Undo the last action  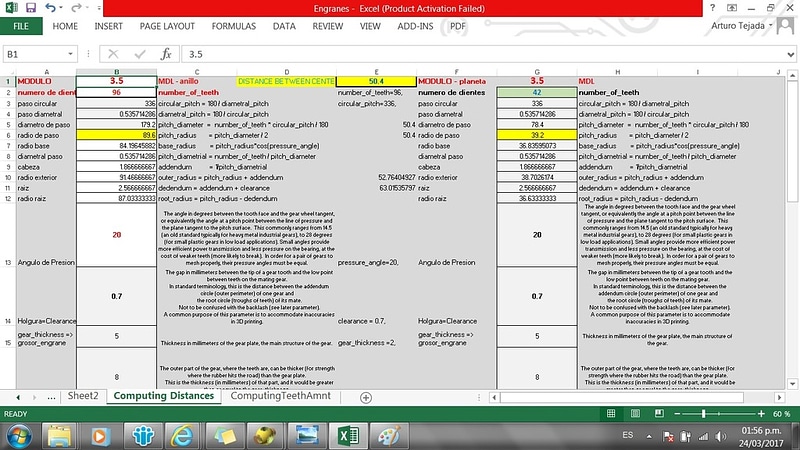(49, 8)
